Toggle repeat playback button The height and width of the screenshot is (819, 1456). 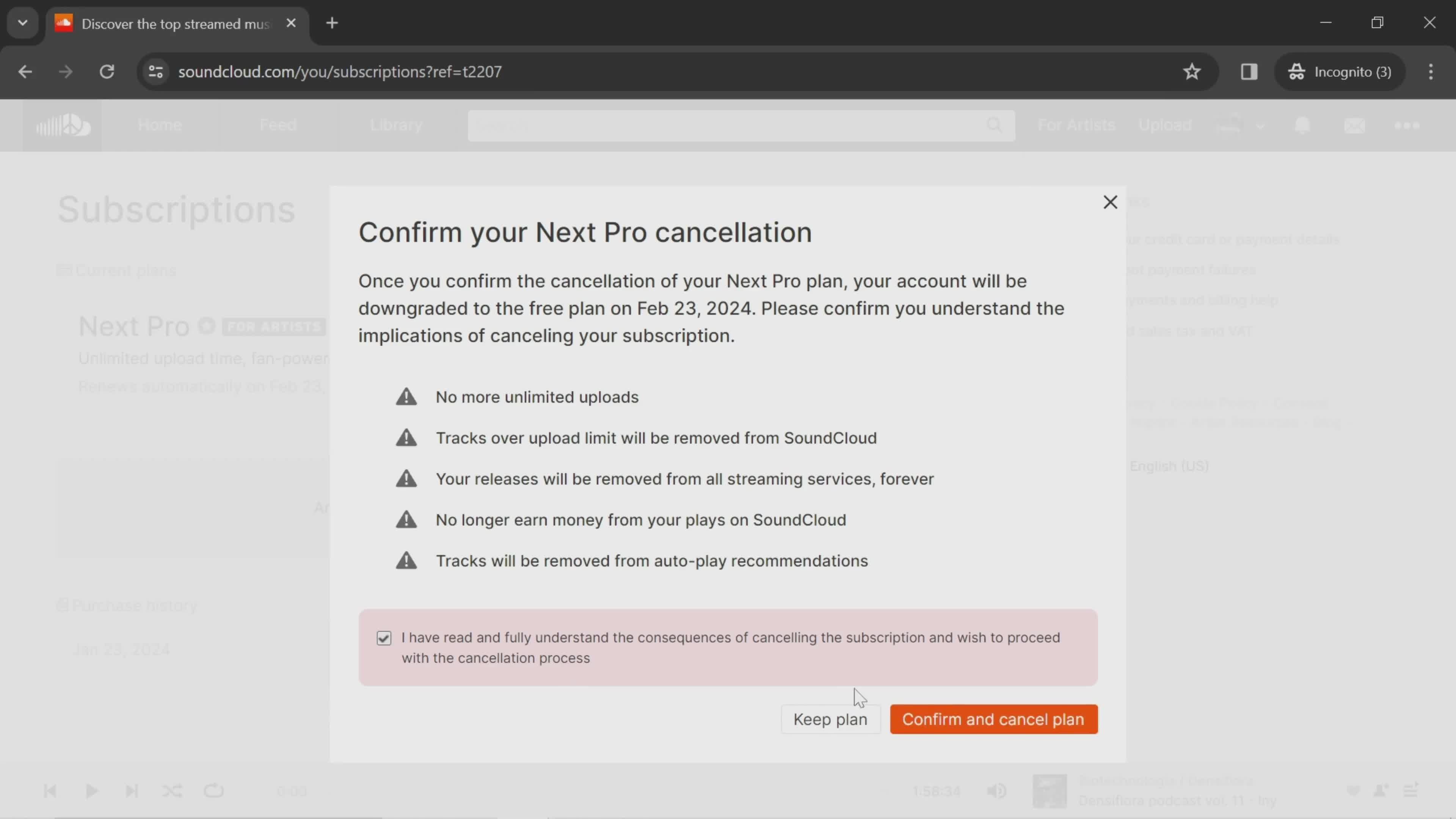pos(213,790)
